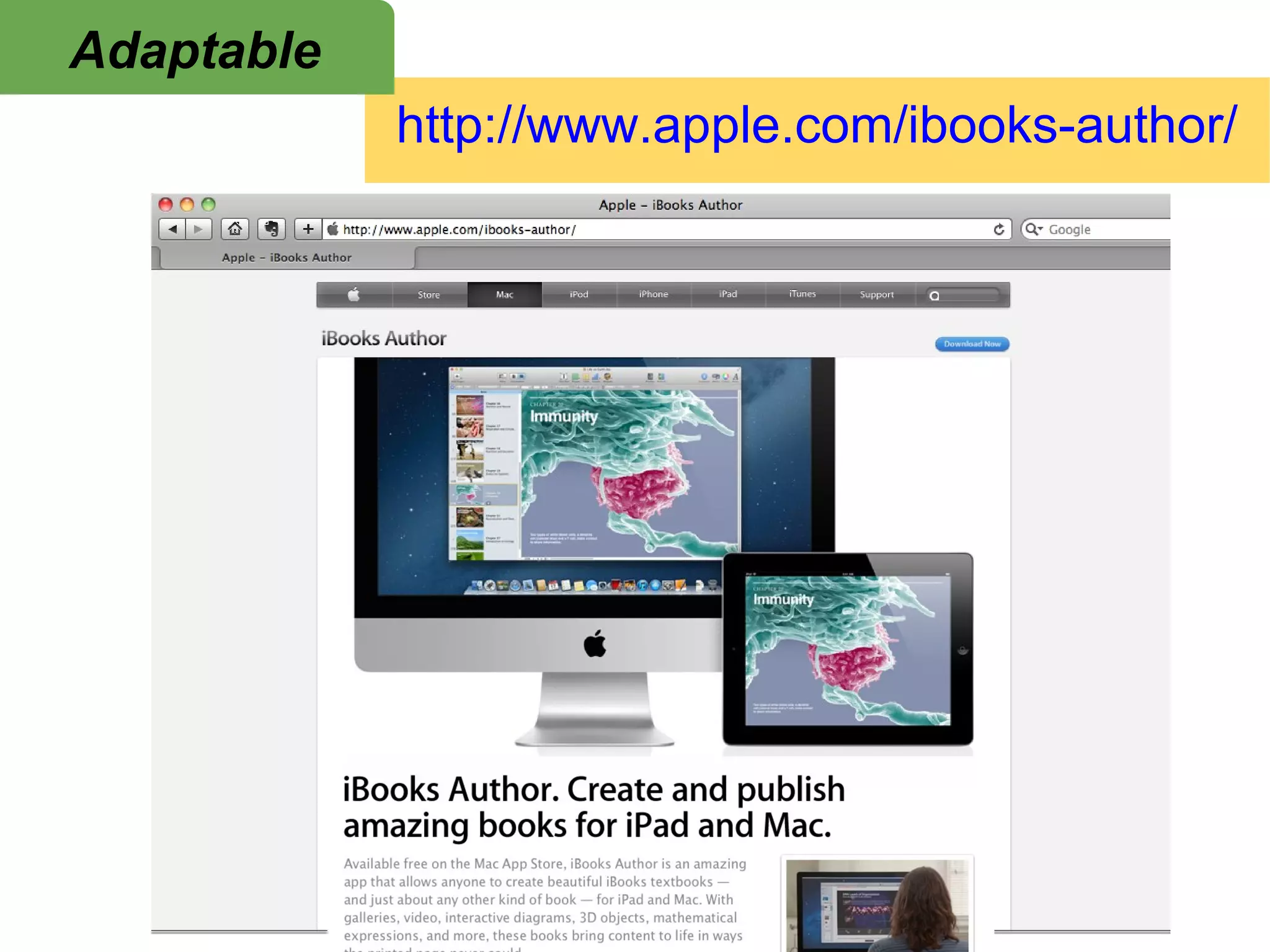Switch to the Apple – iBooks Author tab
The image size is (1270, 952).
[x=287, y=257]
